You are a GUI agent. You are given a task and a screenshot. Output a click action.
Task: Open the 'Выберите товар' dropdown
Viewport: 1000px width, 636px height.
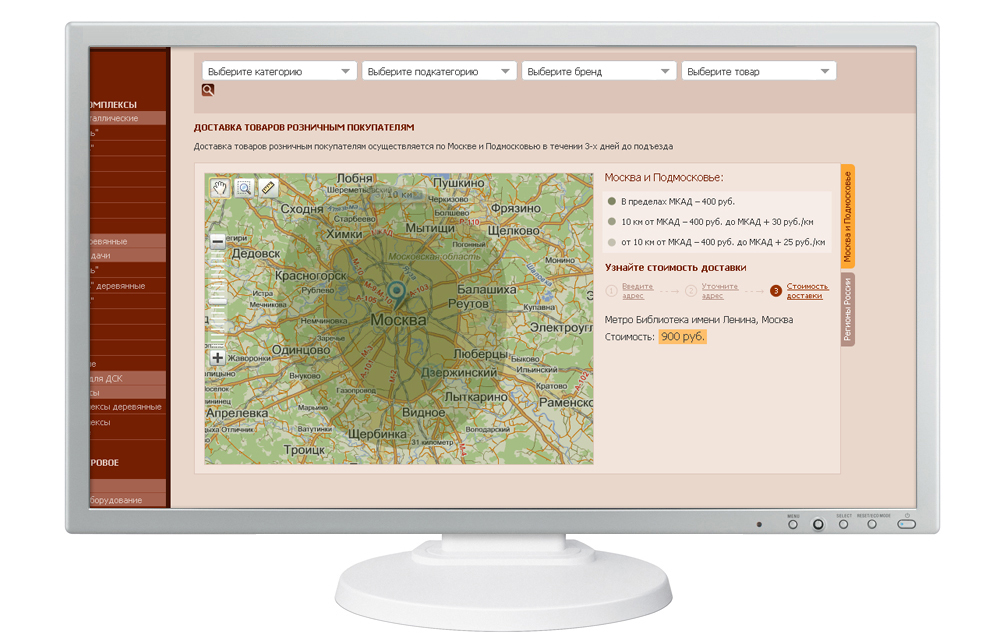[x=759, y=71]
